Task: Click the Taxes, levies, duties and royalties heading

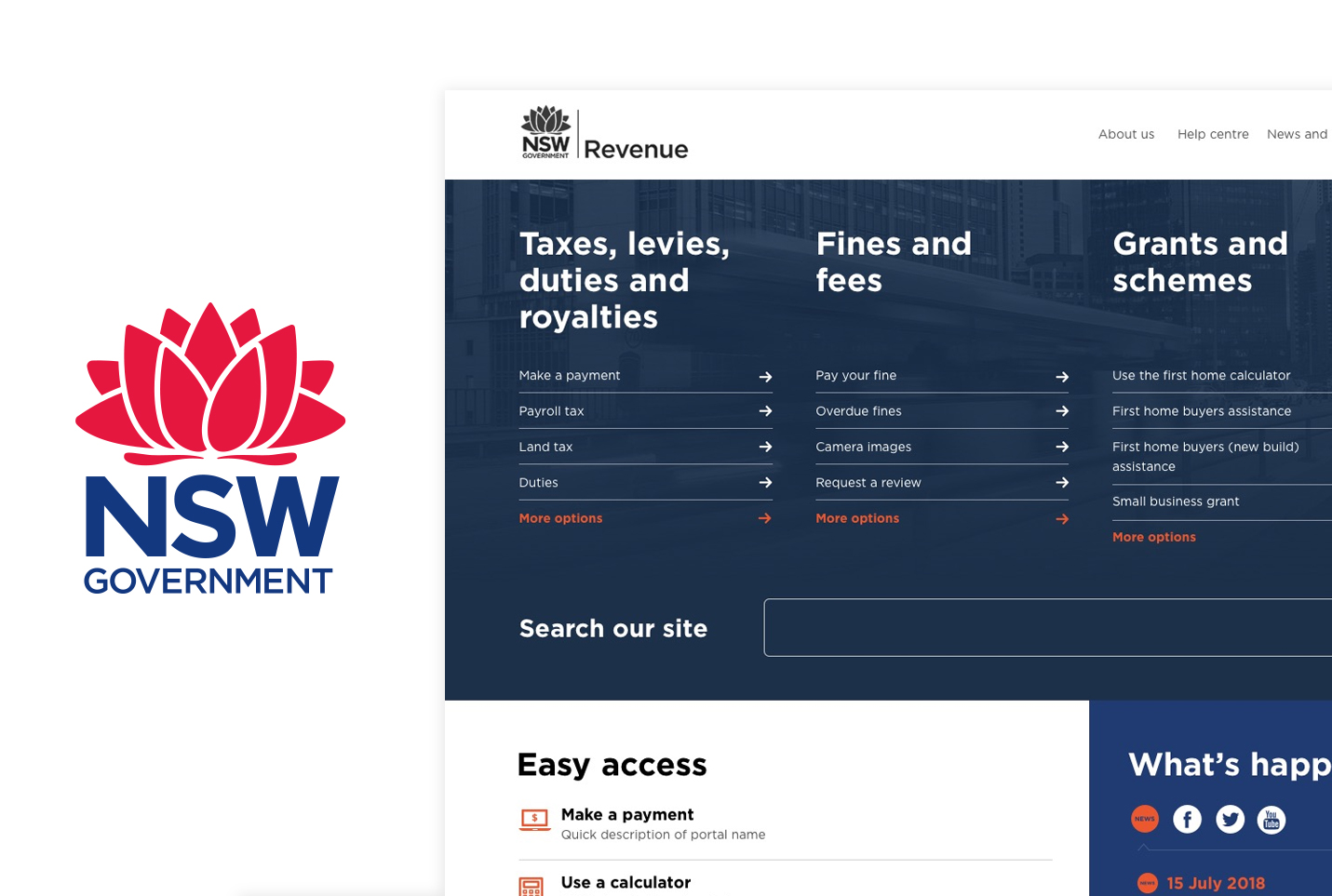Action: click(x=625, y=280)
